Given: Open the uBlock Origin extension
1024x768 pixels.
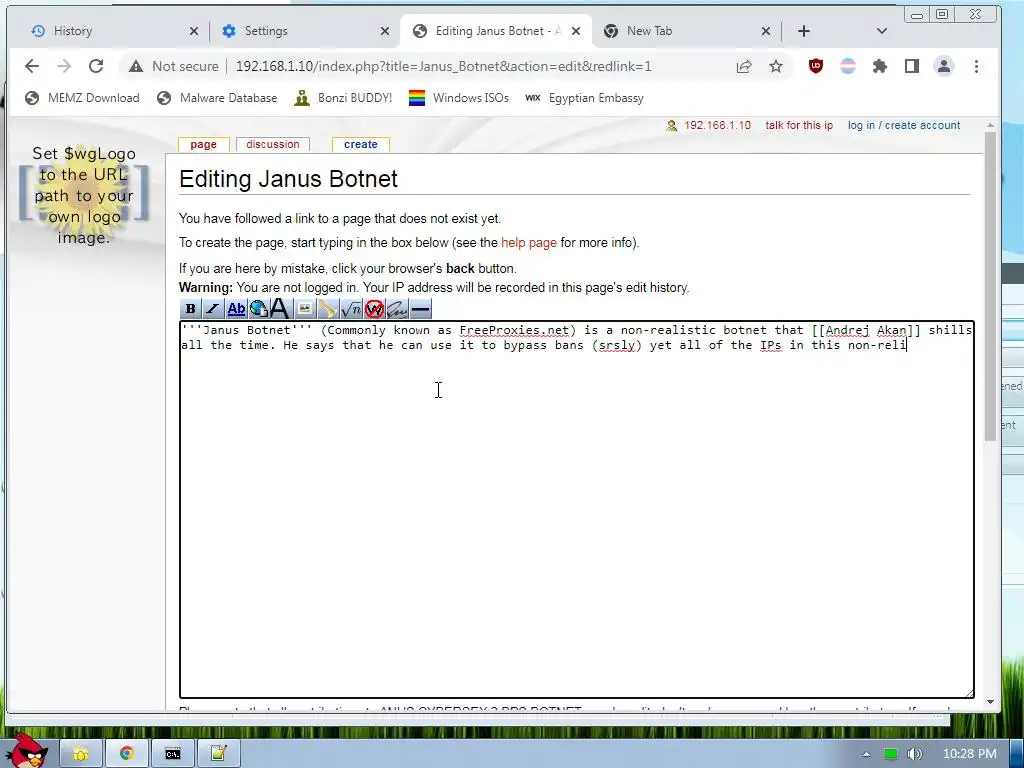Looking at the screenshot, I should (x=816, y=66).
